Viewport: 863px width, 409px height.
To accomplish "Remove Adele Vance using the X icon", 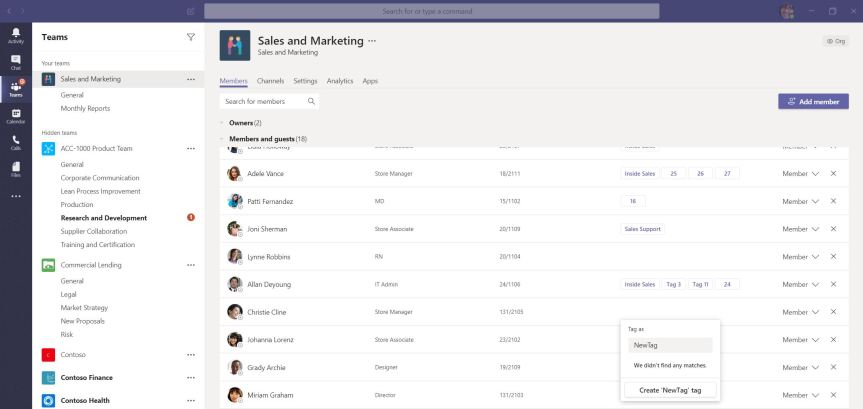I will tap(833, 173).
